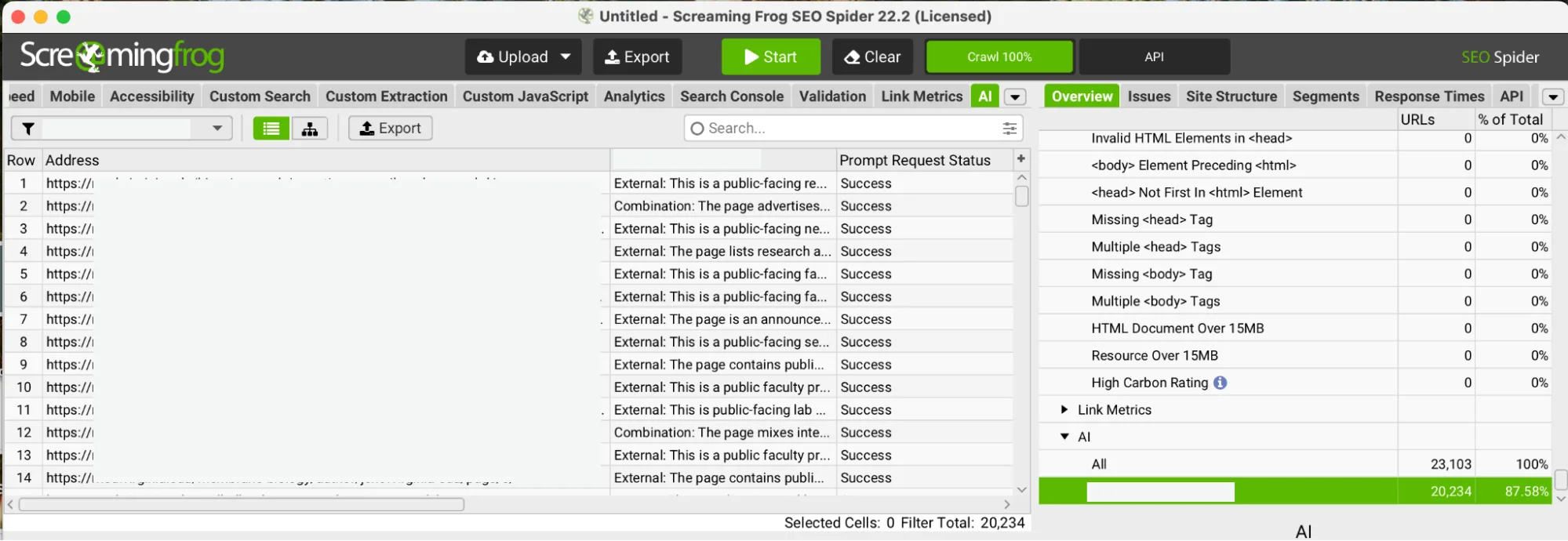Screen dimensions: 1568x541
Task: Click the URLs column header
Action: (x=1435, y=119)
